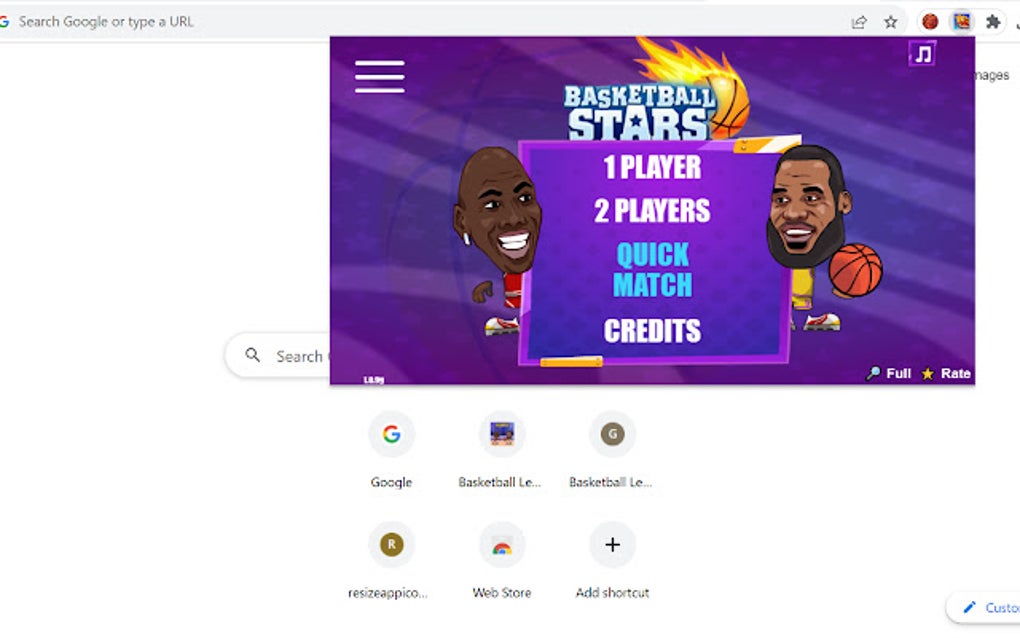Open game in Full screen

889,373
